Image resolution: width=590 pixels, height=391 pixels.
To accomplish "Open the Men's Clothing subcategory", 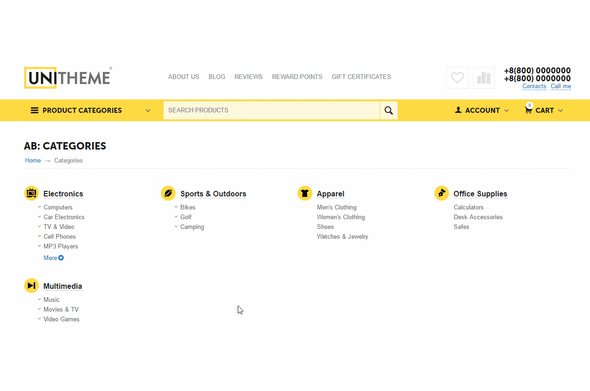I will [336, 207].
